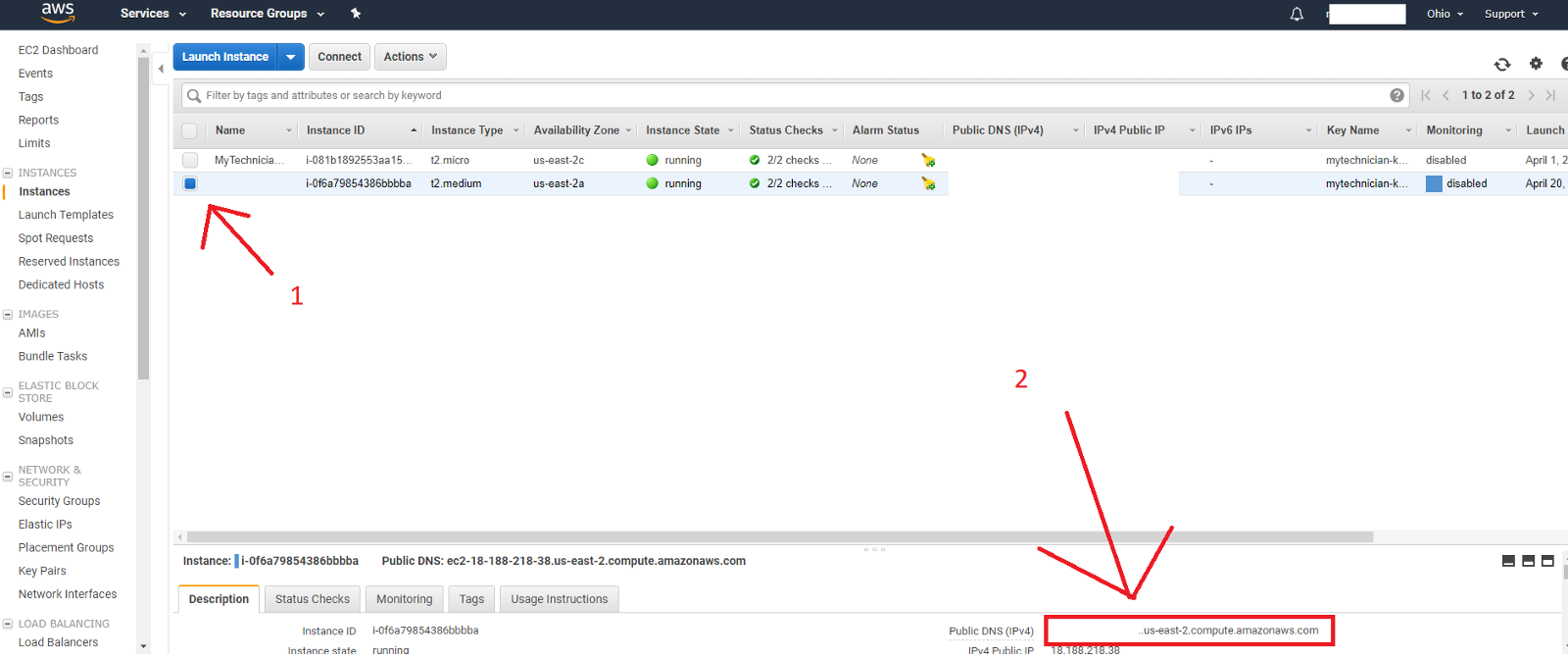Screen dimensions: 1568x658
Task: Open Key Pairs in sidebar
Action: pyautogui.click(x=42, y=571)
